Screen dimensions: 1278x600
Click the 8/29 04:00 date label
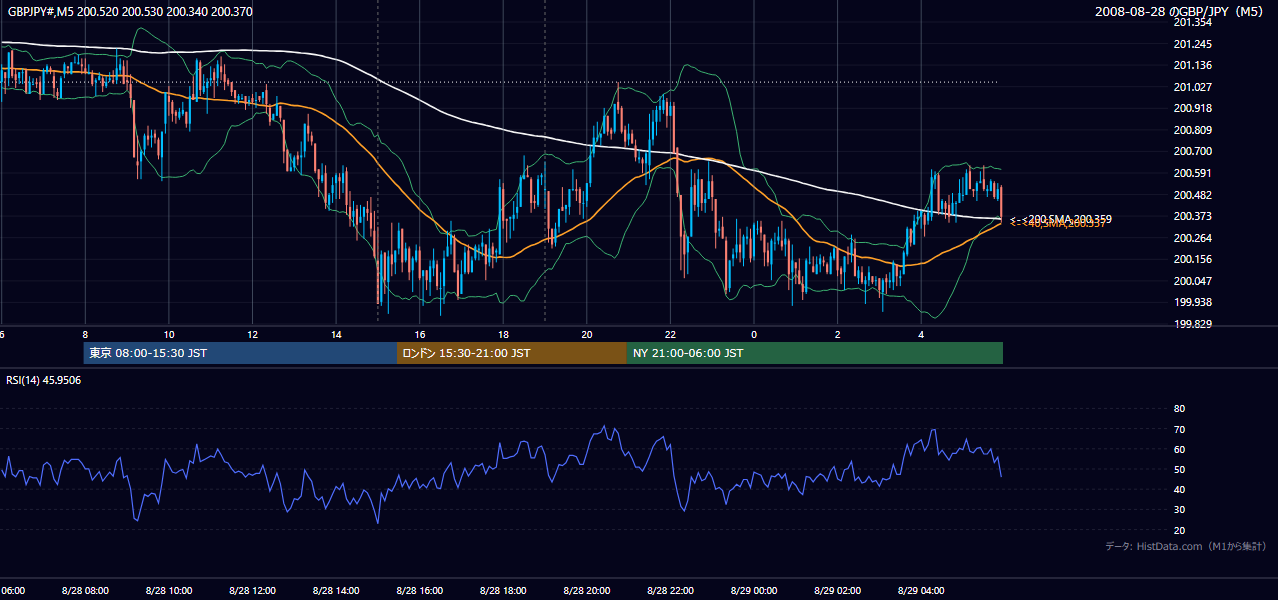click(x=921, y=591)
